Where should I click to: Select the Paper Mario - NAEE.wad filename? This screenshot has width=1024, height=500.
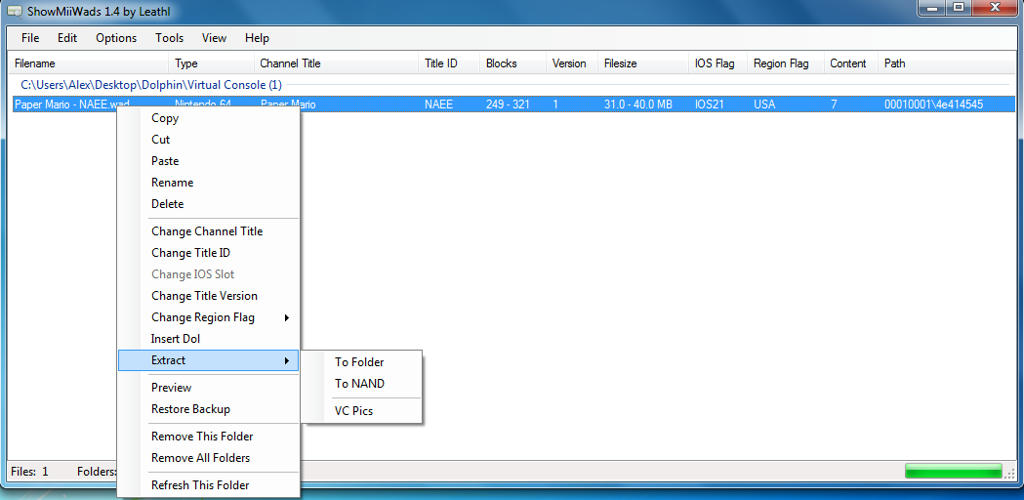[x=72, y=104]
